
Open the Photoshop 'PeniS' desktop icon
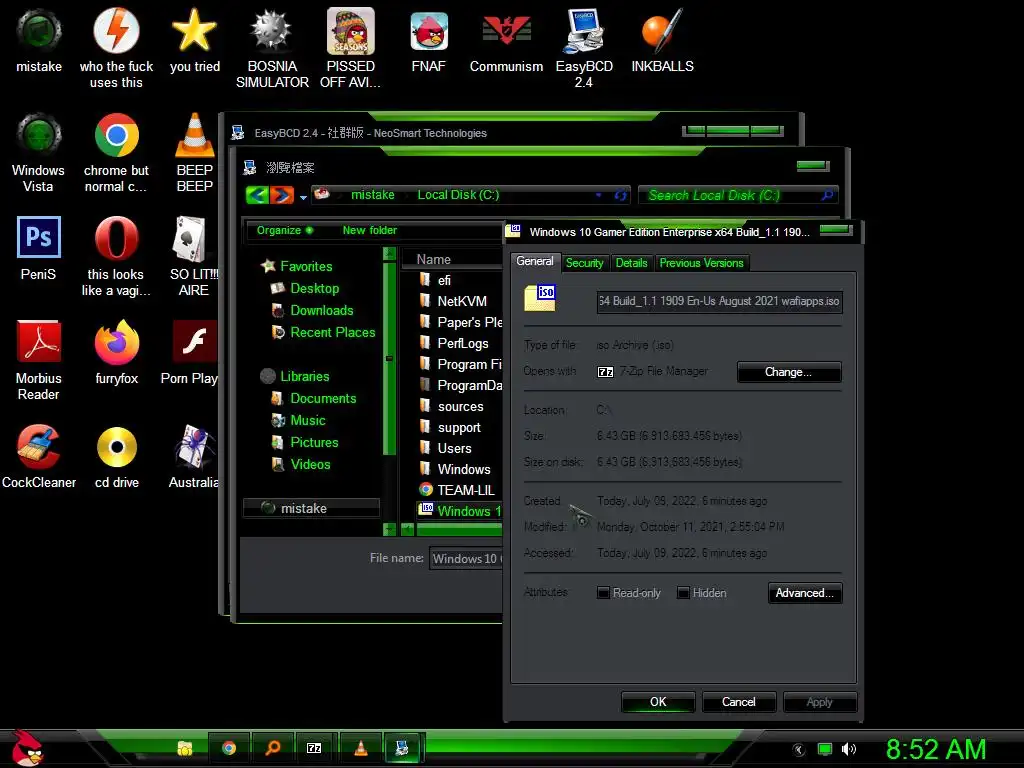(x=39, y=248)
